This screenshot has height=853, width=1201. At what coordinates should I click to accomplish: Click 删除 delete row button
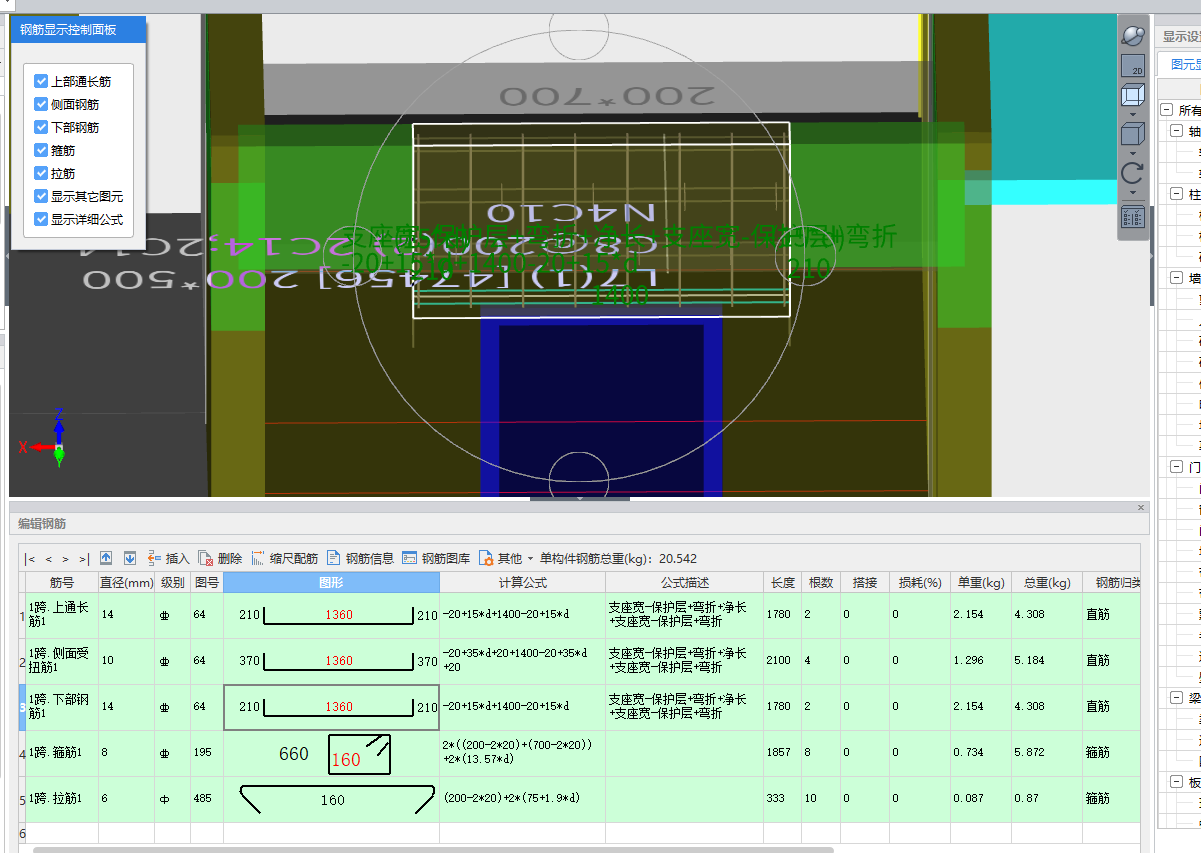pyautogui.click(x=220, y=558)
